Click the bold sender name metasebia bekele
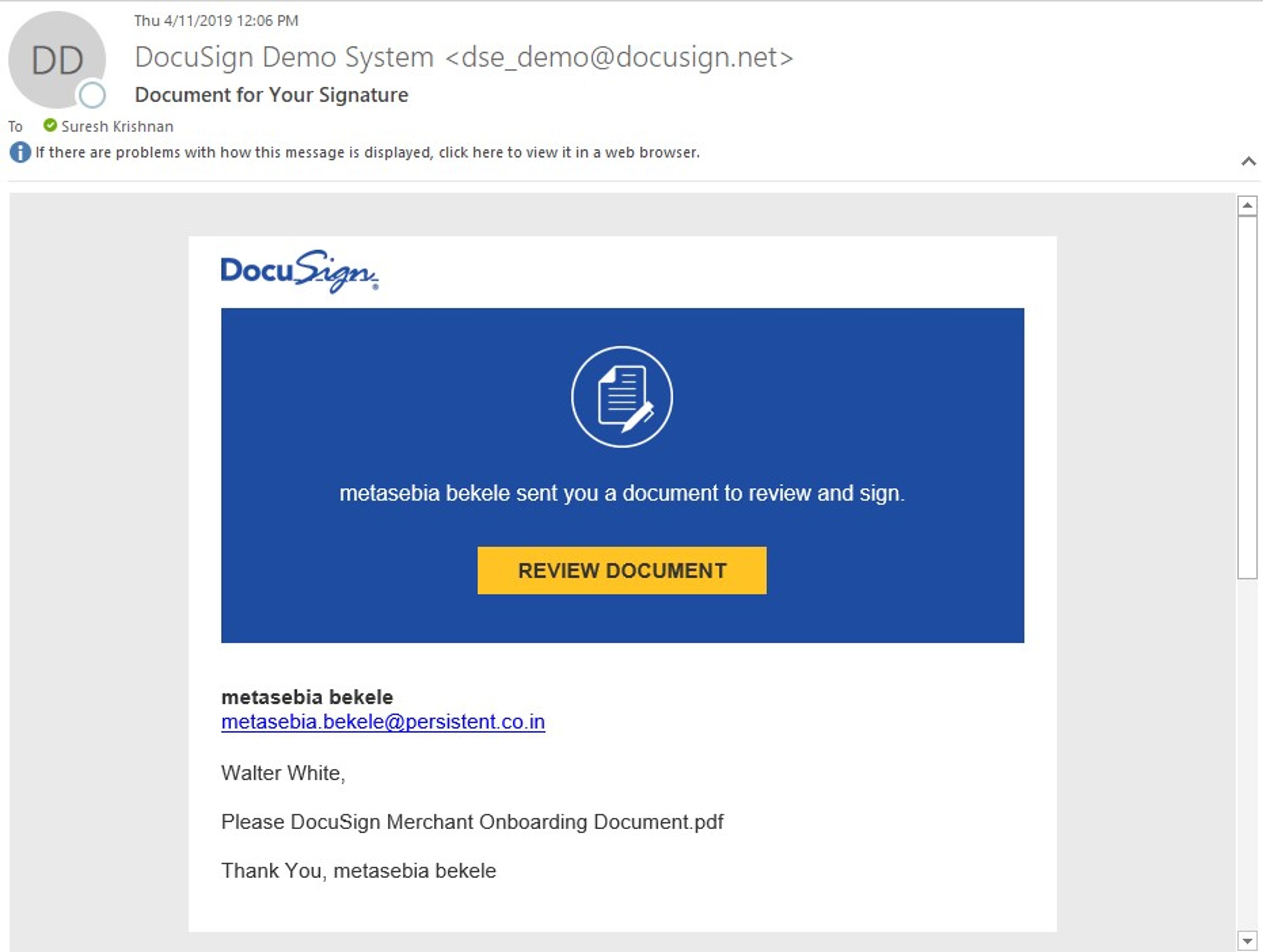This screenshot has height=952, width=1263. pyautogui.click(x=307, y=697)
